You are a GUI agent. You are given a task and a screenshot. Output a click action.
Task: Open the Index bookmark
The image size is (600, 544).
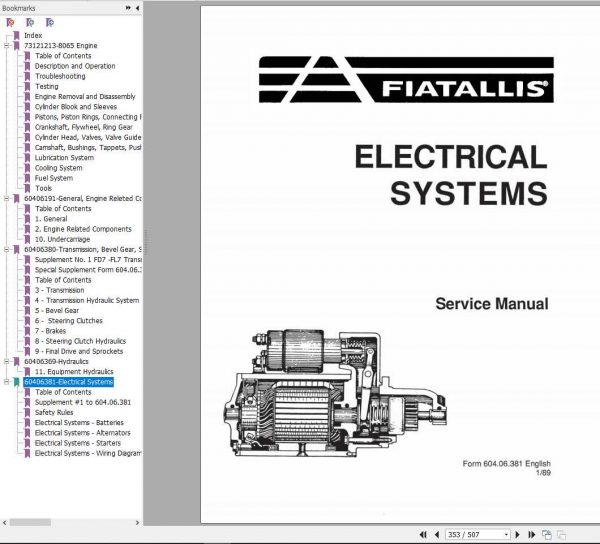point(33,35)
